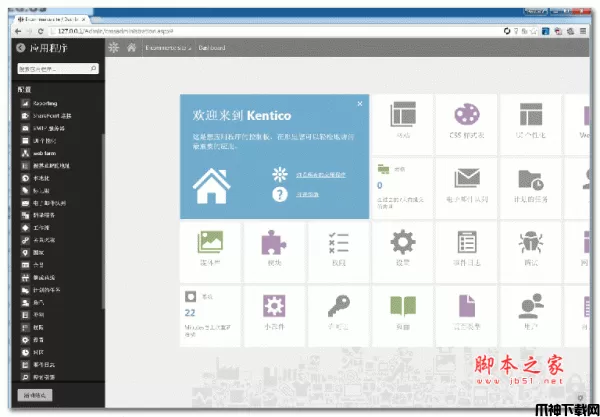Open the media library picture tile
Image resolution: width=600 pixels, height=417 pixels.
pyautogui.click(x=210, y=252)
